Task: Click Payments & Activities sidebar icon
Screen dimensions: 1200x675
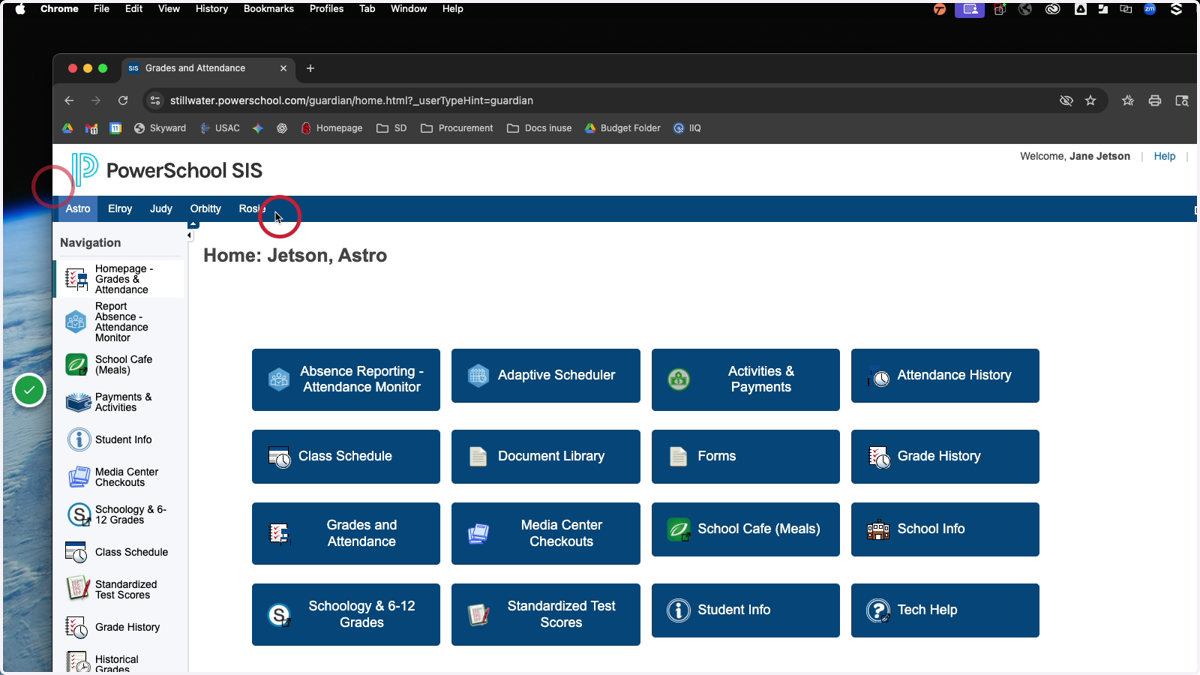Action: pos(78,402)
